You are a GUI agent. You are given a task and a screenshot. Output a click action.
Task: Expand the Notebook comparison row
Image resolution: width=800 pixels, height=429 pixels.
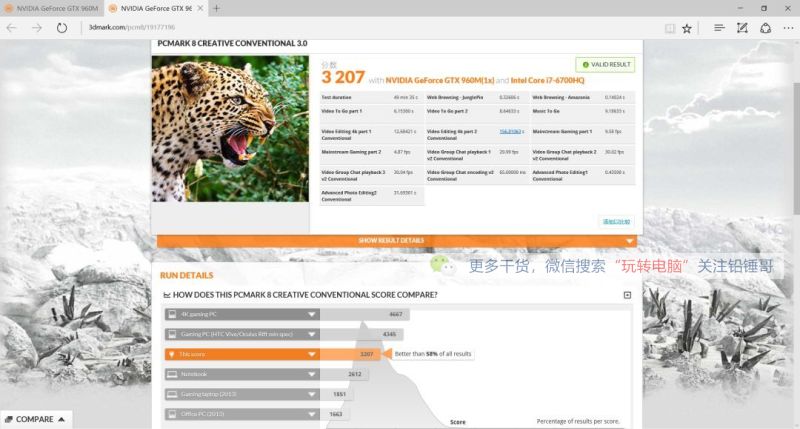(x=312, y=374)
